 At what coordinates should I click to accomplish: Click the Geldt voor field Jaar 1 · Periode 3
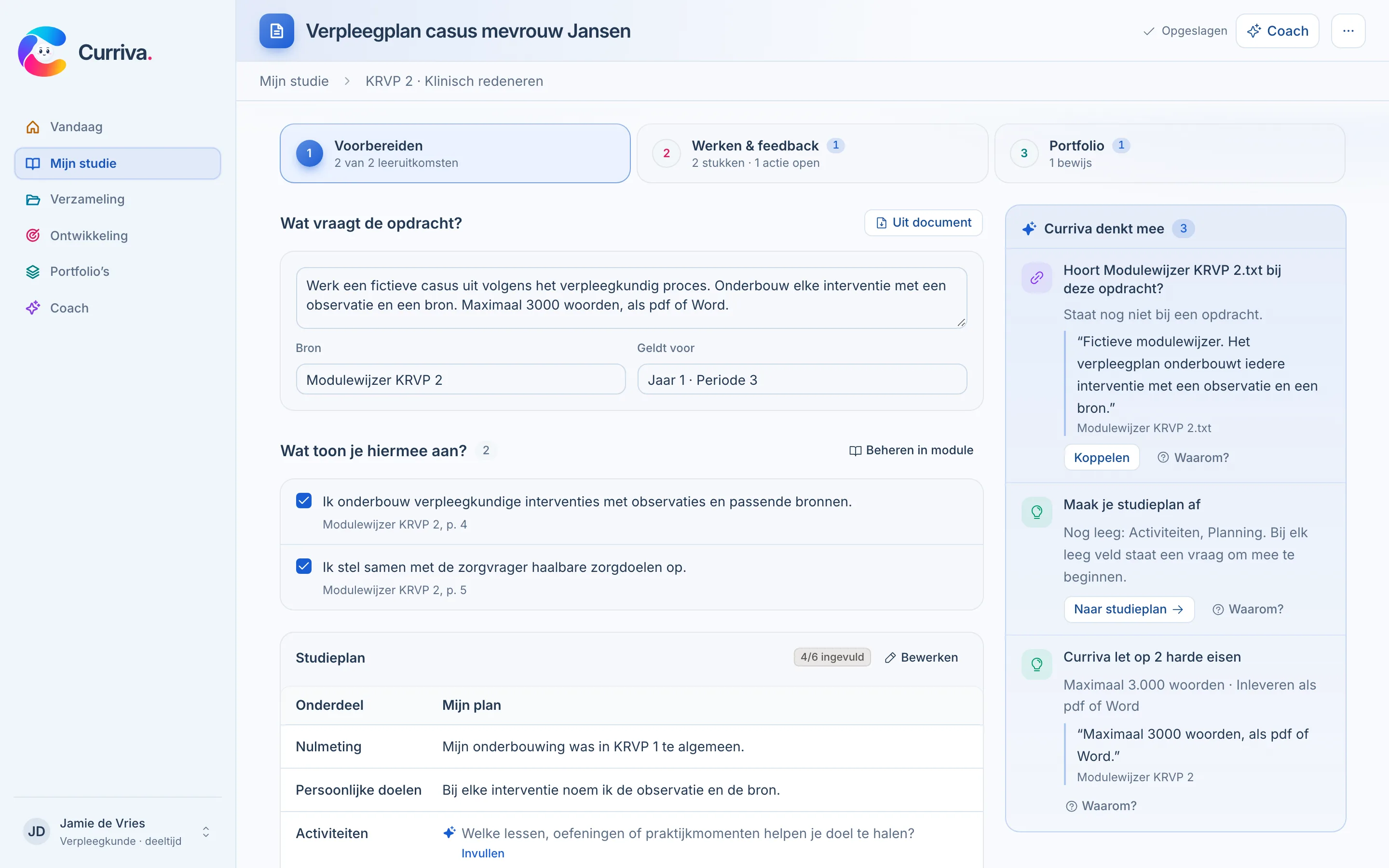click(802, 380)
